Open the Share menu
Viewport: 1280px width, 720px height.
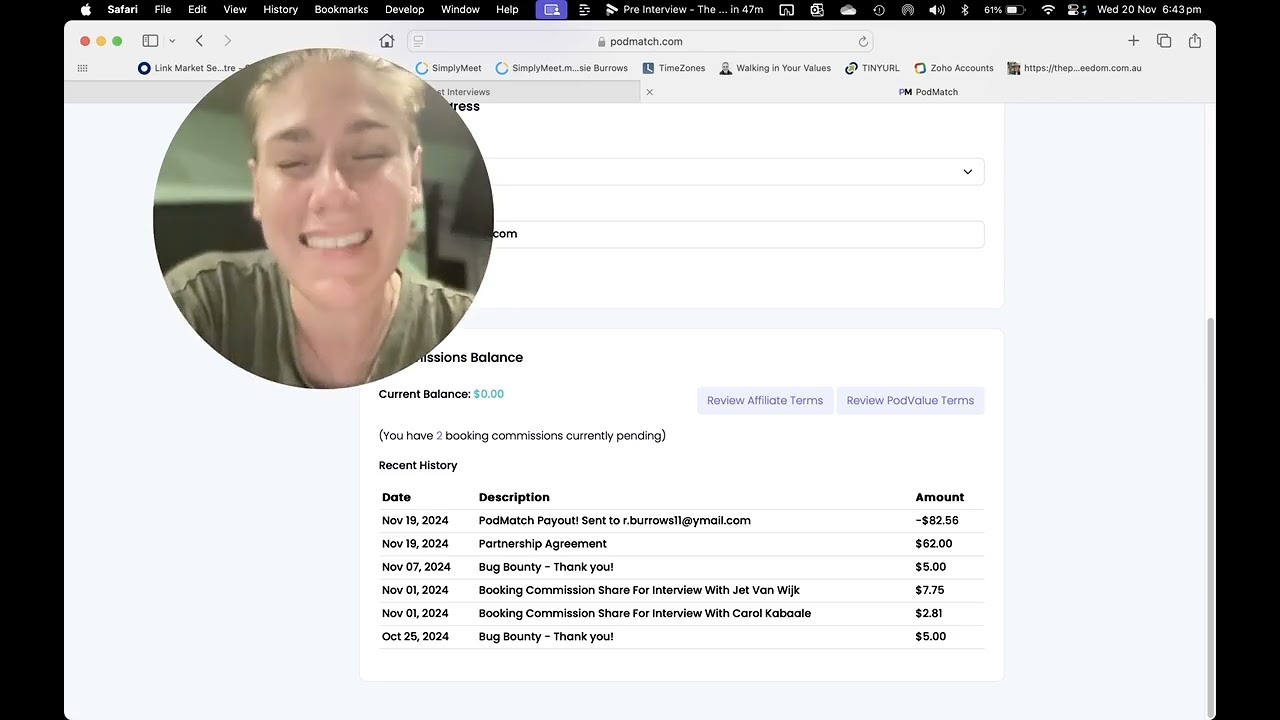1195,41
